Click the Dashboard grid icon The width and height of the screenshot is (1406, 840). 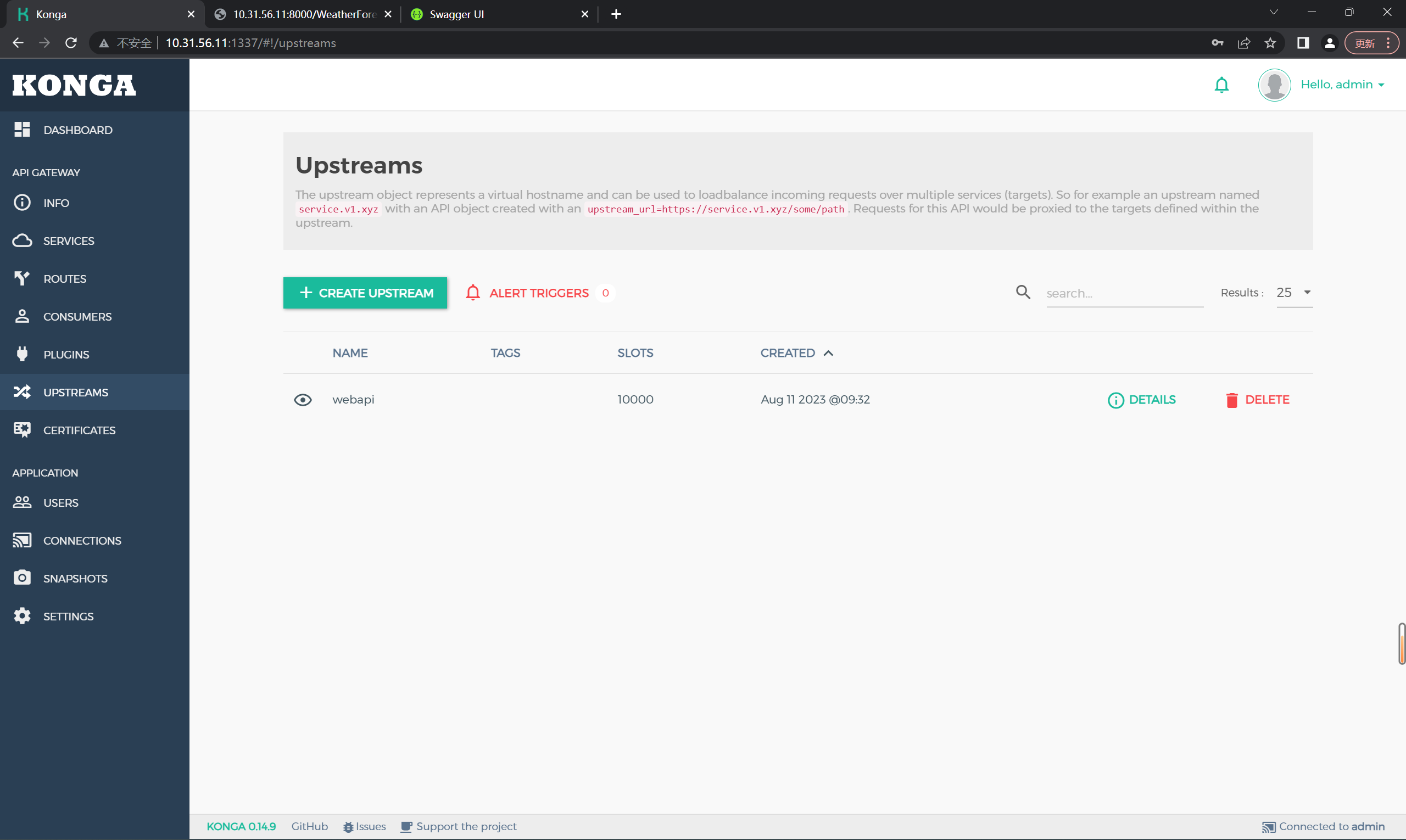[x=22, y=130]
